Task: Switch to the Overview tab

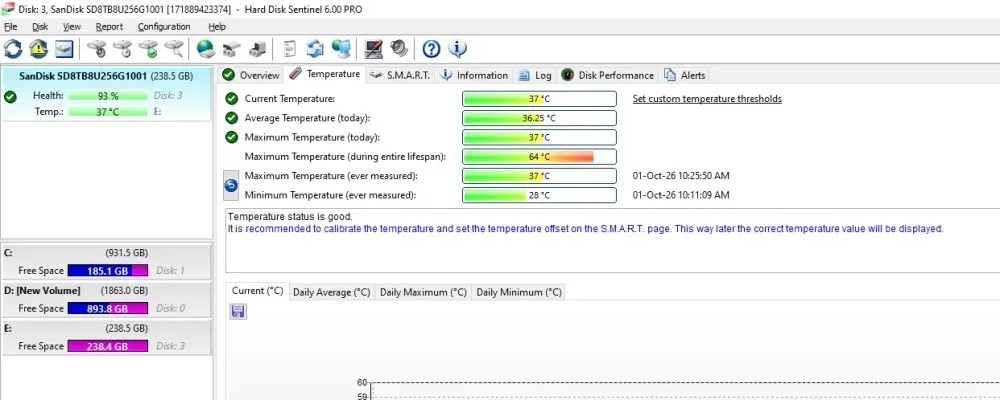Action: (251, 75)
